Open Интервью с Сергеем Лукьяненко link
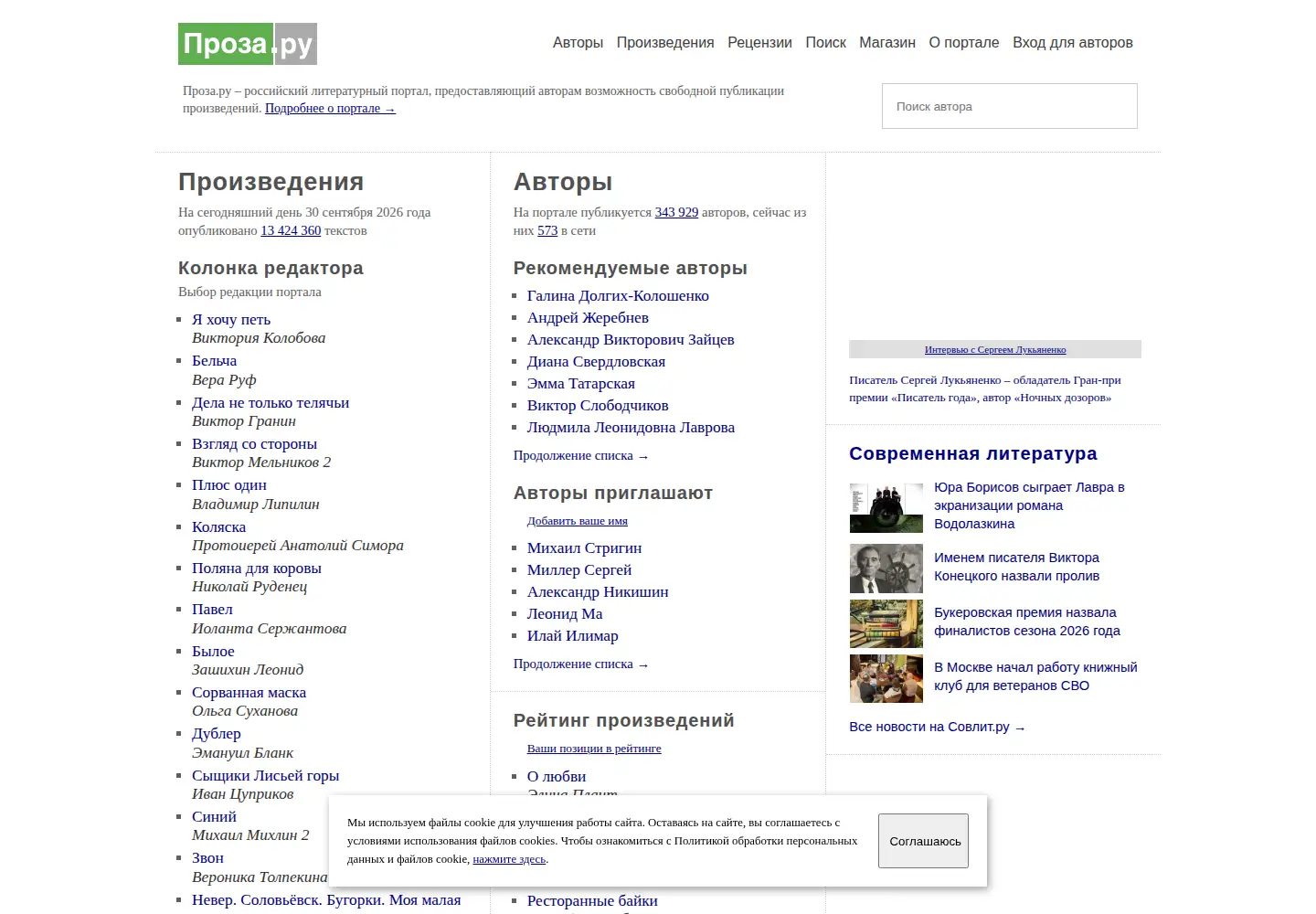The height and width of the screenshot is (914, 1316). pos(995,349)
